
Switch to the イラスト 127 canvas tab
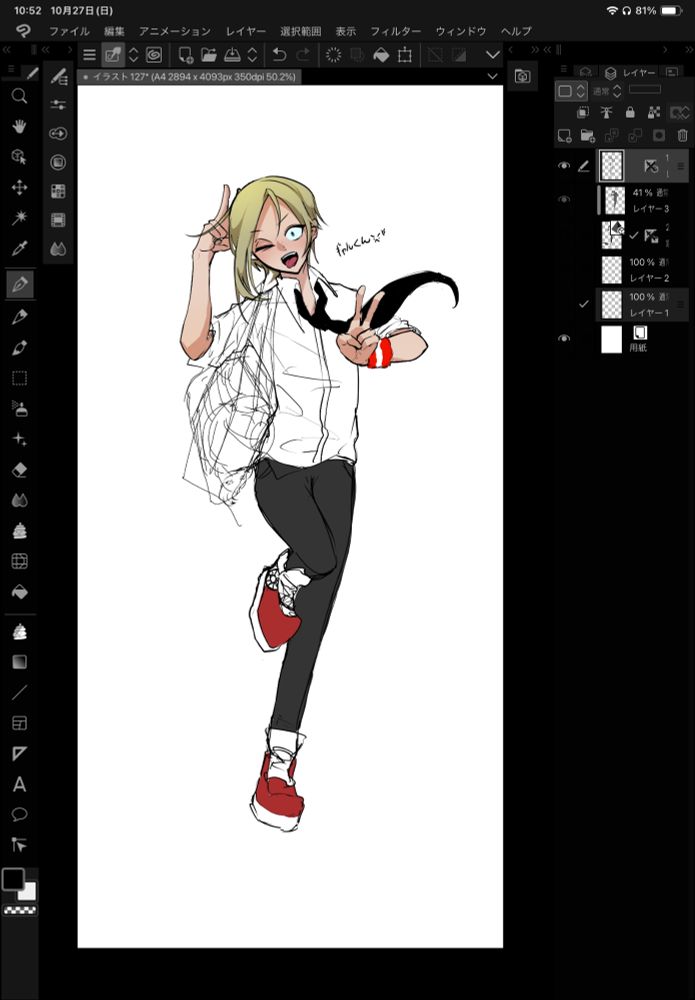(x=189, y=77)
